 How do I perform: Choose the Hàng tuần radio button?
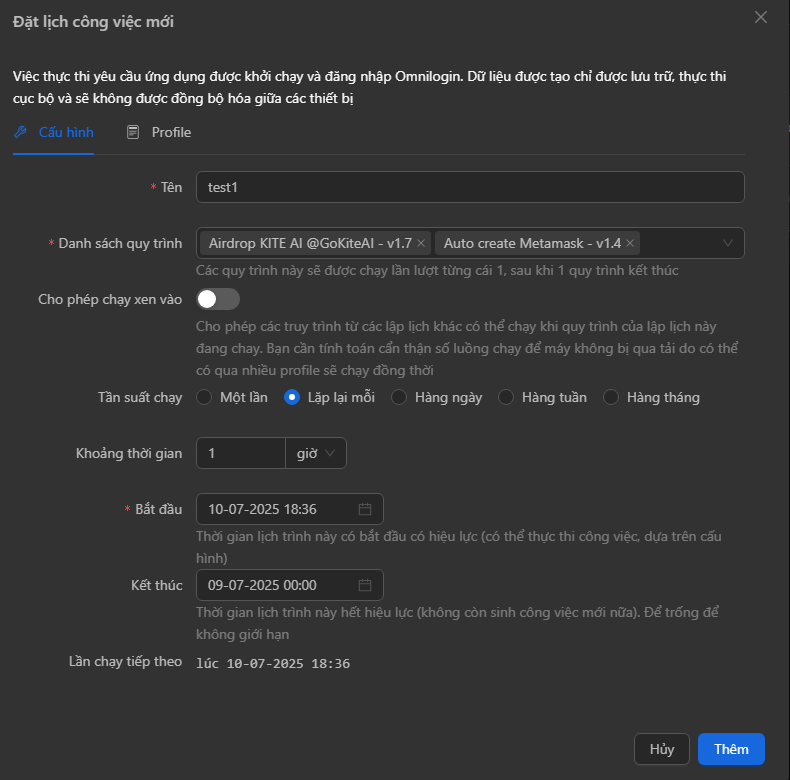(x=506, y=397)
